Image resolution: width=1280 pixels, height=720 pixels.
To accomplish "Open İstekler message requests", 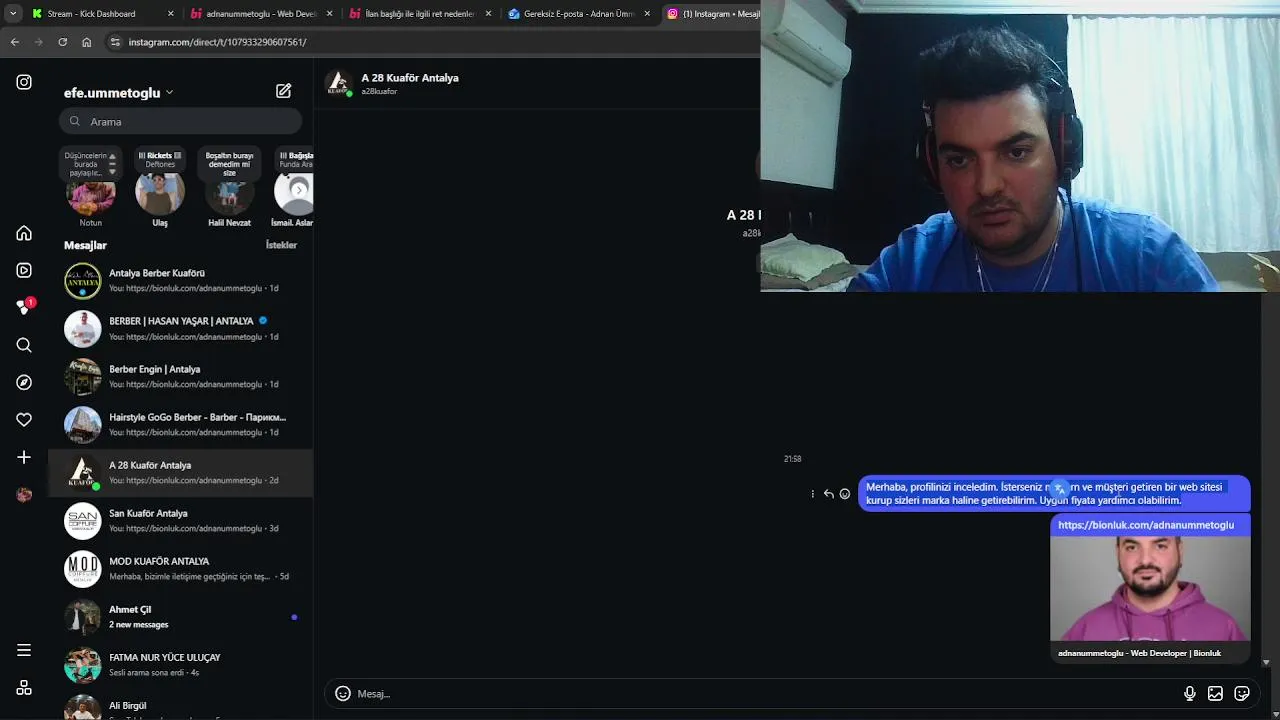I will click(x=281, y=245).
